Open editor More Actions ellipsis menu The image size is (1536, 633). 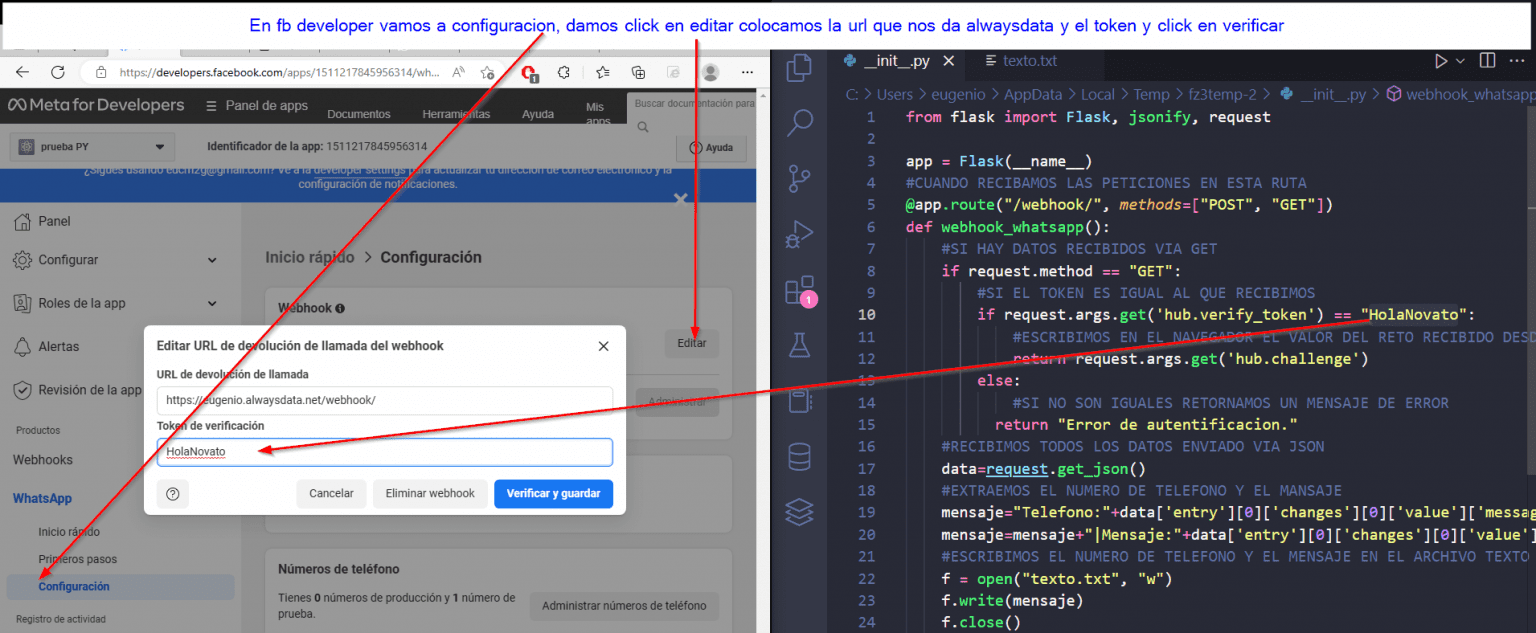pos(1517,60)
